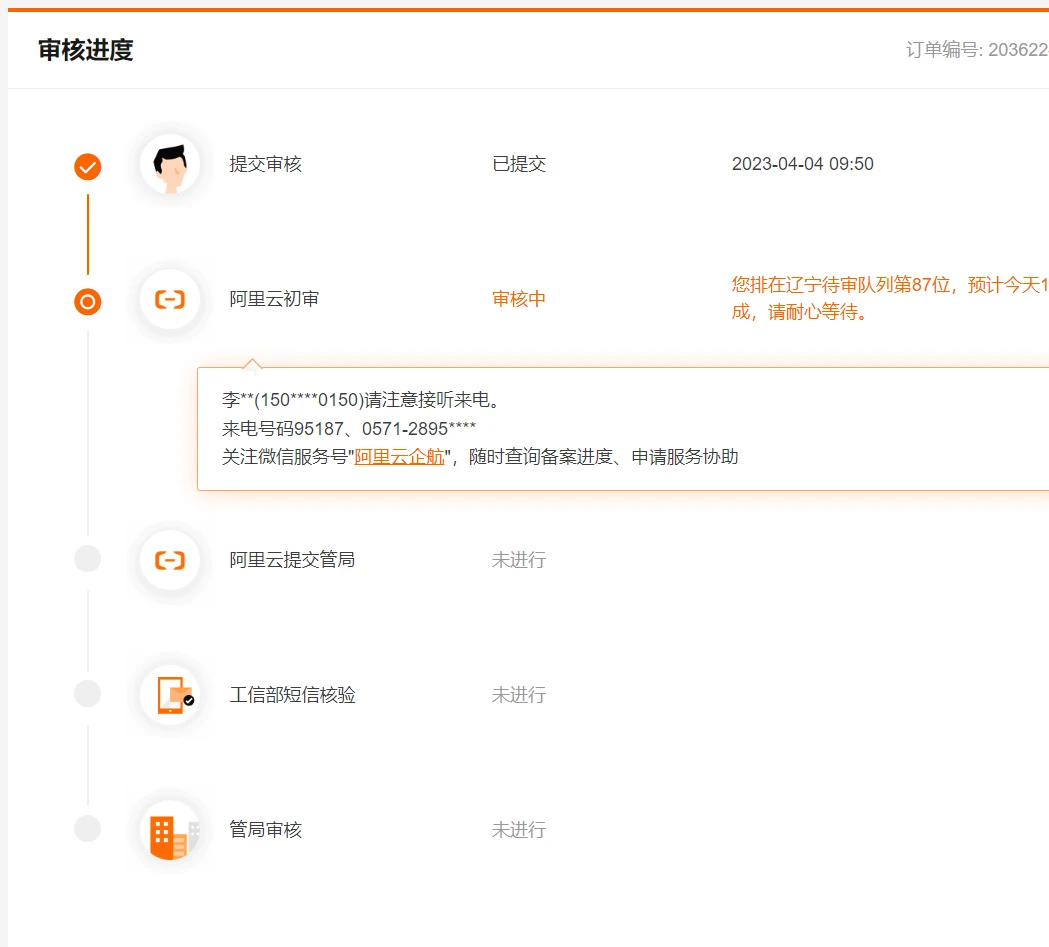Click the Aliyun logo beside 阿里云提交管局

tap(170, 560)
